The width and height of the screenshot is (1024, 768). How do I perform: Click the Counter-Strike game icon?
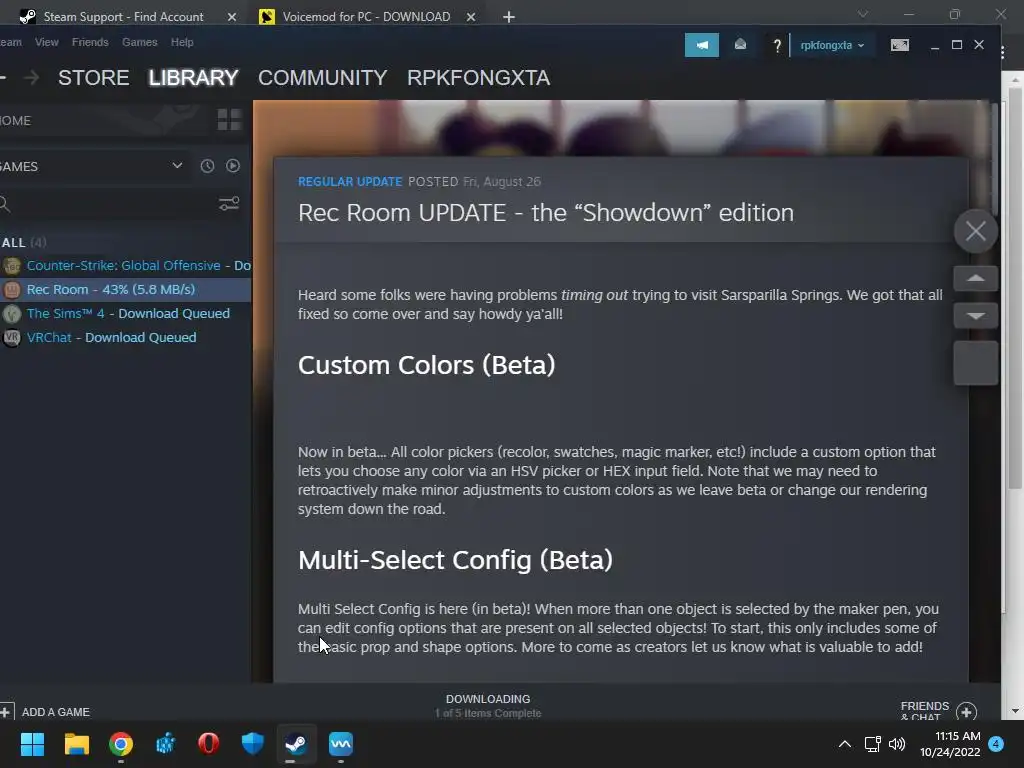click(x=12, y=266)
